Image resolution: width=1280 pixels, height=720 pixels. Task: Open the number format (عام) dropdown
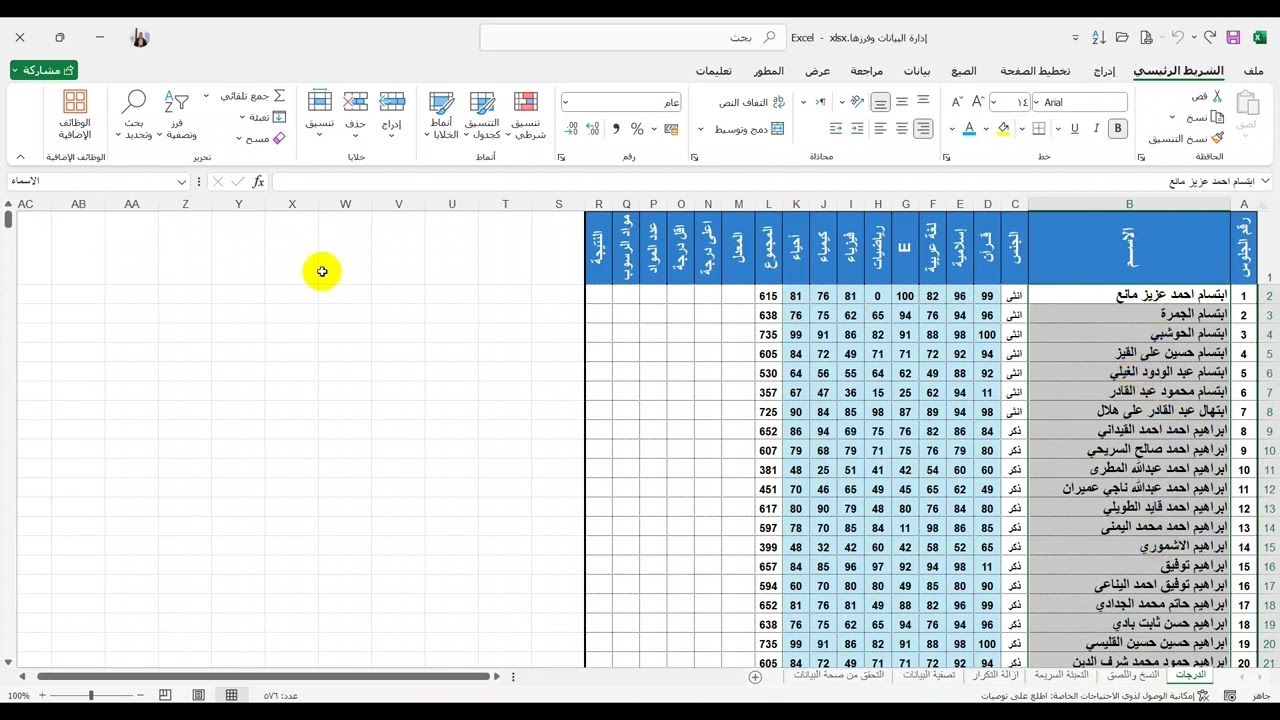coord(566,102)
